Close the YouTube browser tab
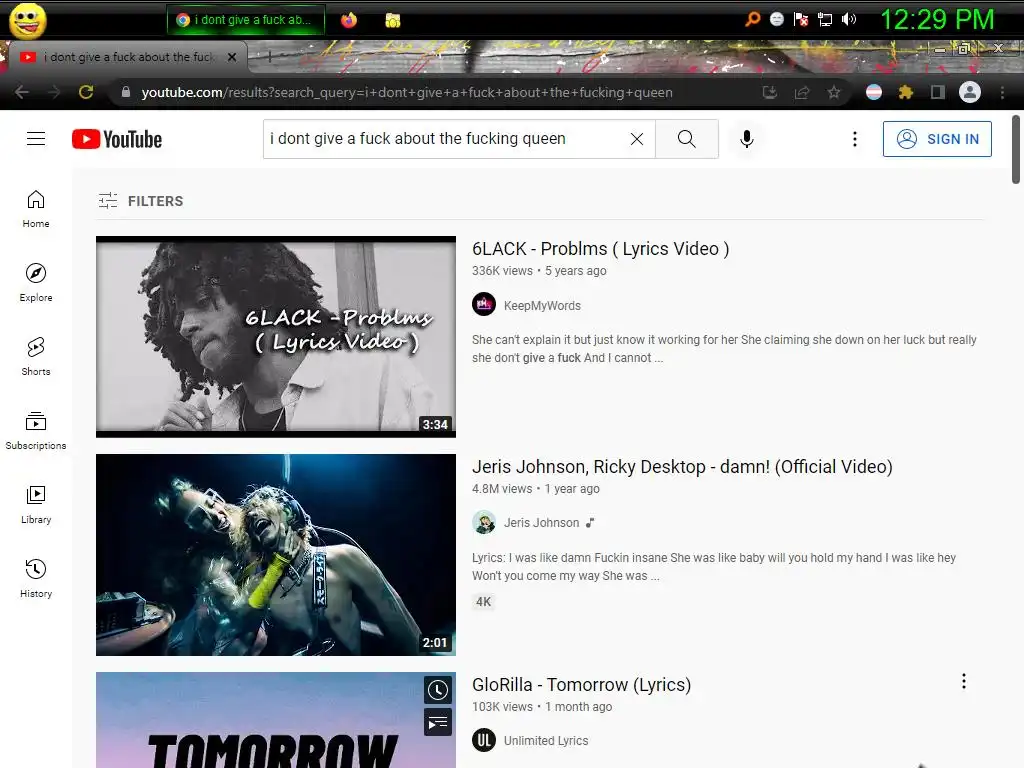 click(x=232, y=57)
